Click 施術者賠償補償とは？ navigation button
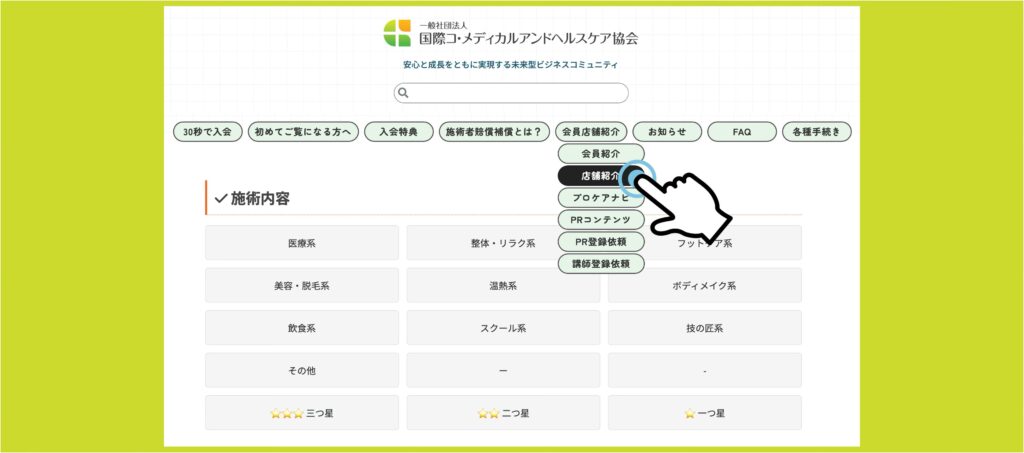Viewport: 1024px width, 453px height. [494, 132]
